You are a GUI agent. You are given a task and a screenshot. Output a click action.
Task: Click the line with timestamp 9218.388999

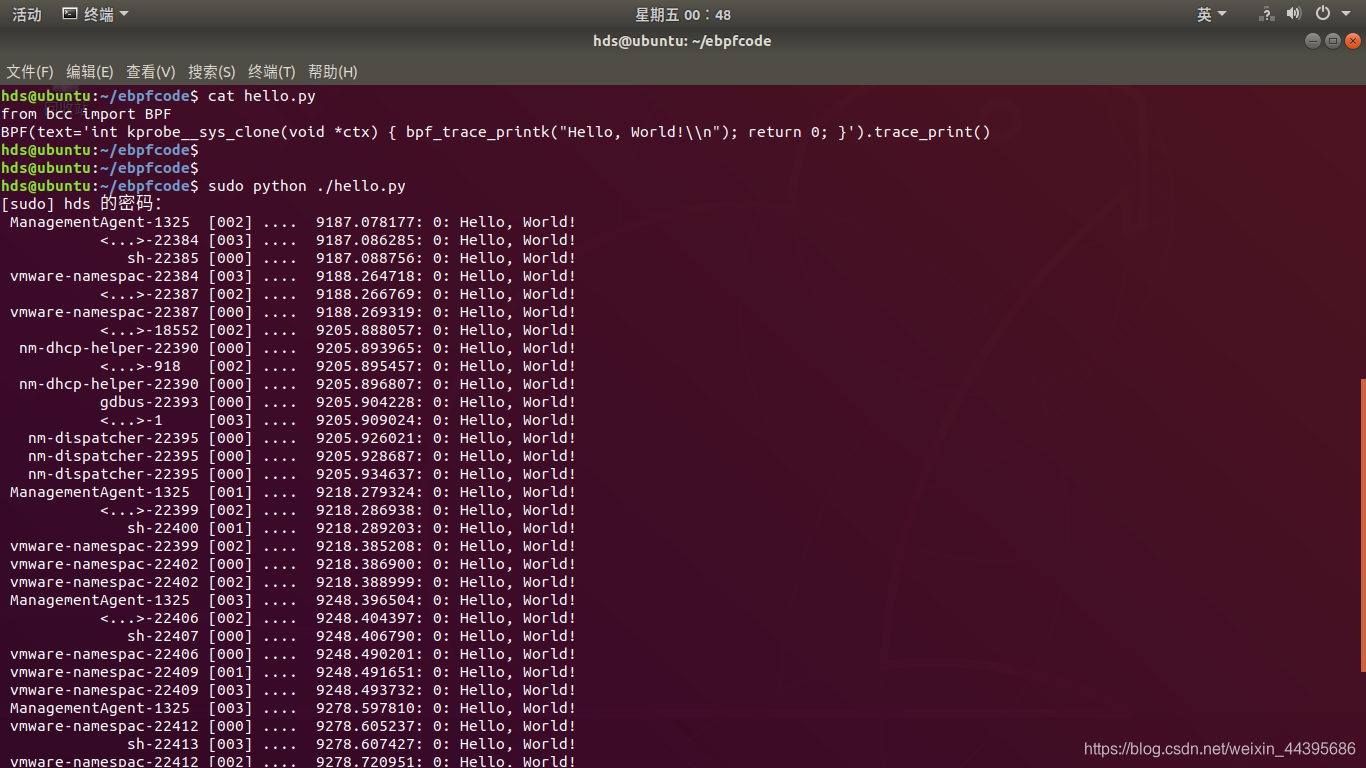tap(292, 582)
